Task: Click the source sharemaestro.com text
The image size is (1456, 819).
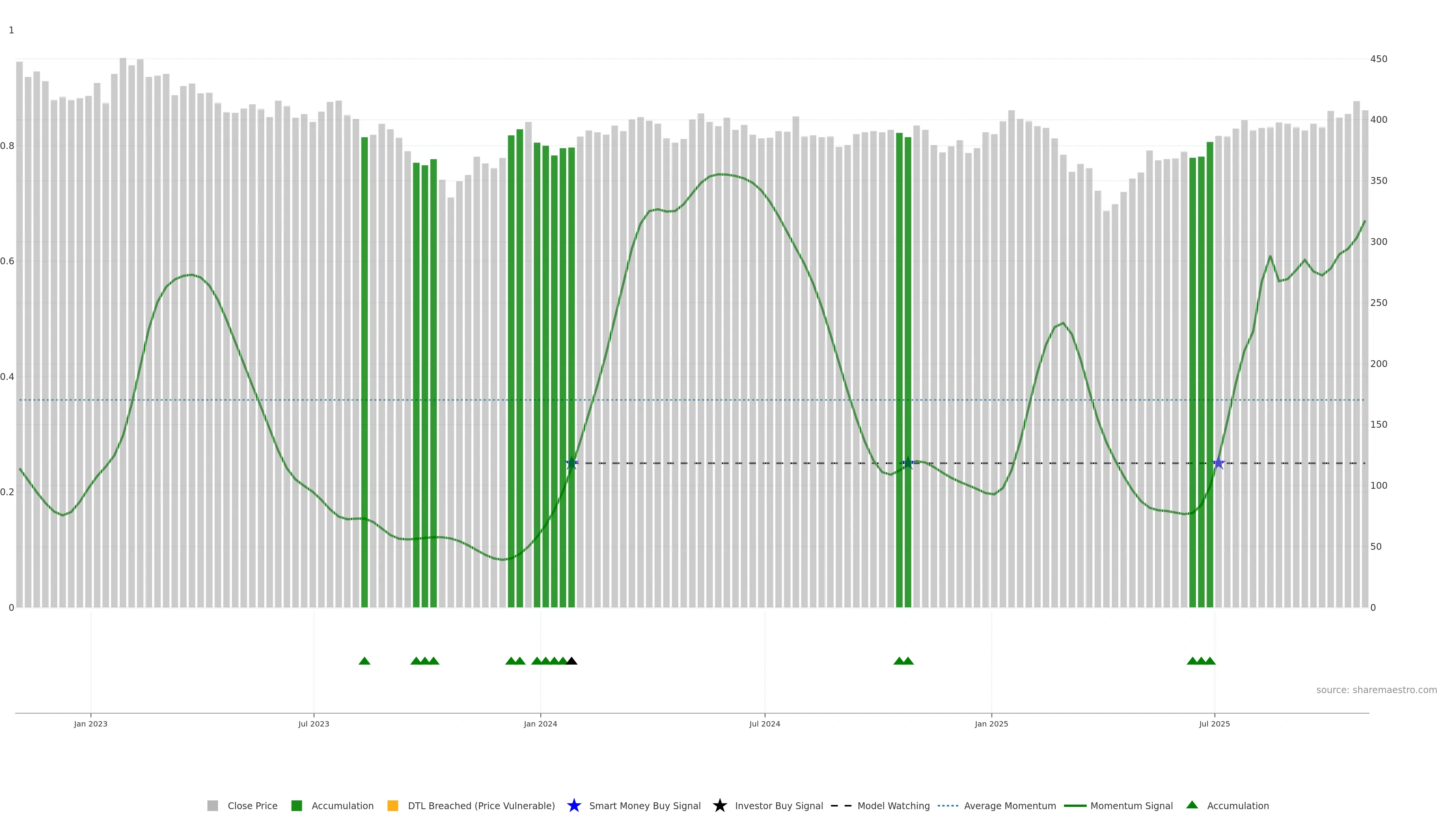Action: pyautogui.click(x=1376, y=690)
